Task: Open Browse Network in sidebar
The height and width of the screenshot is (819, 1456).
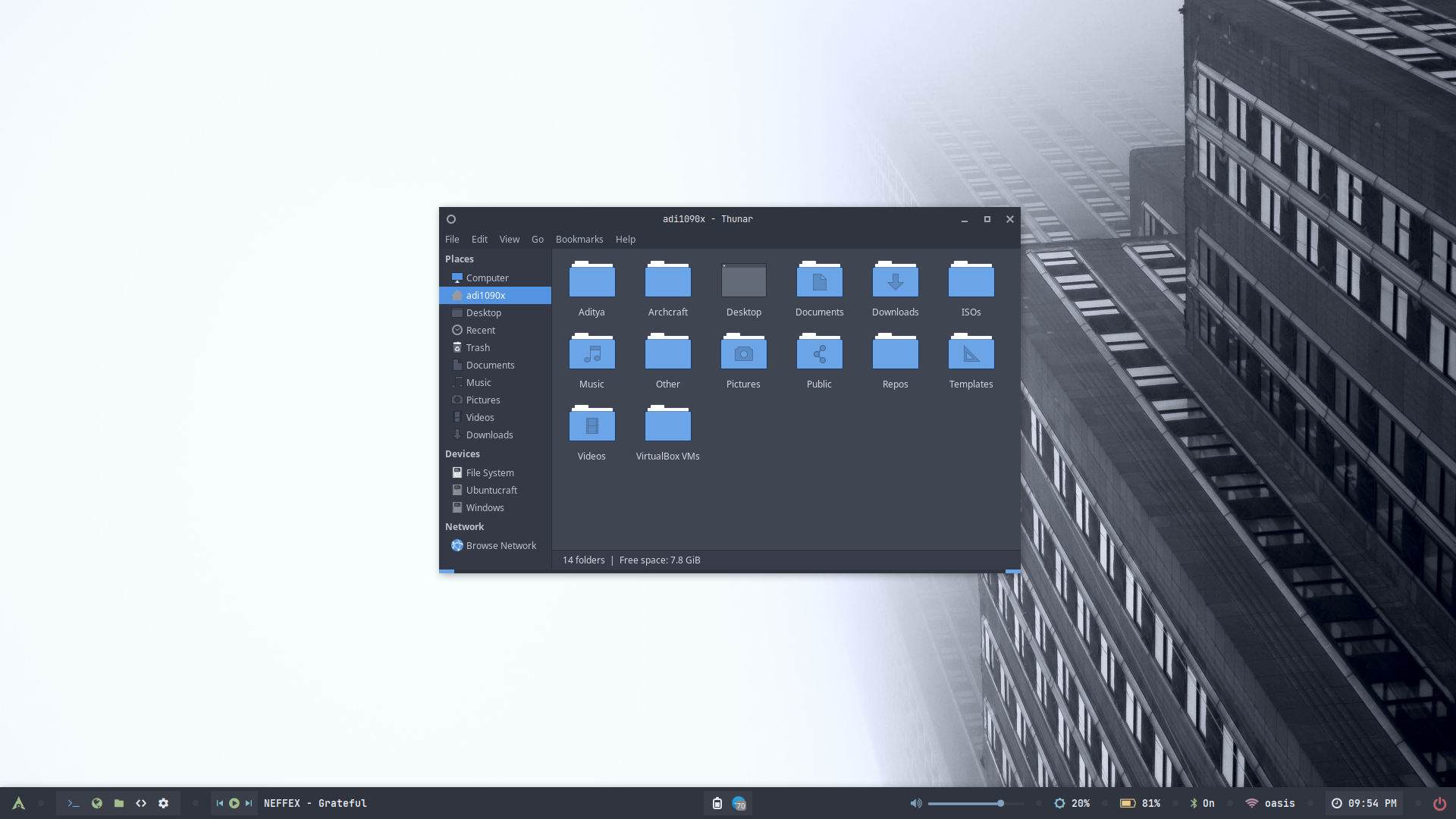Action: 500,546
